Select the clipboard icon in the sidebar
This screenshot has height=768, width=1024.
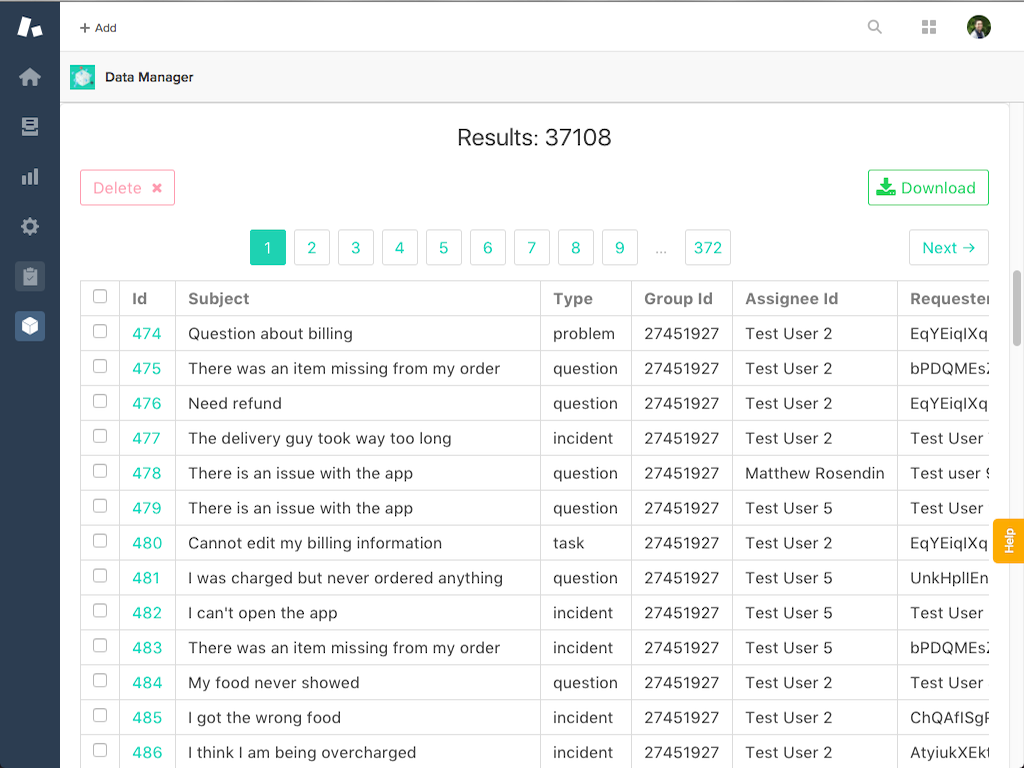click(30, 276)
